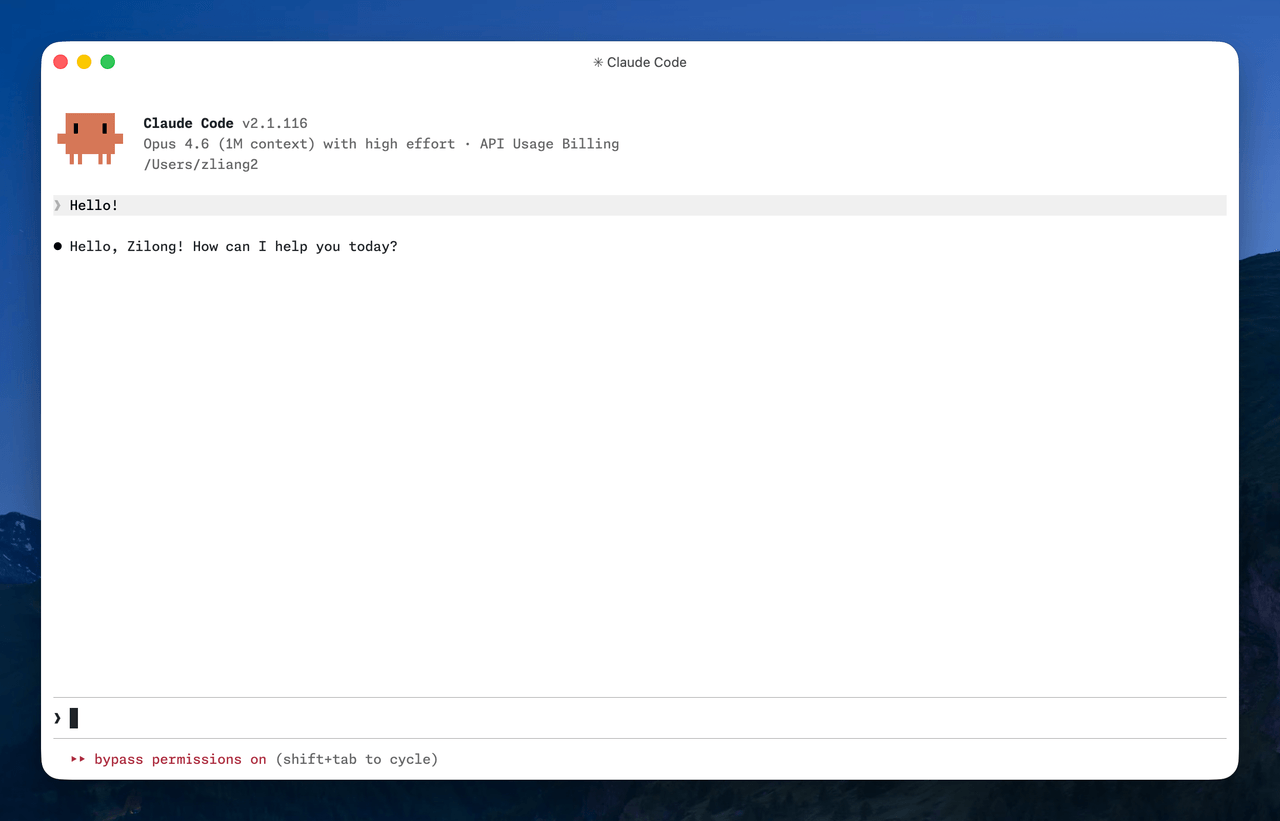Select the "Hello!" user message line

tap(640, 205)
